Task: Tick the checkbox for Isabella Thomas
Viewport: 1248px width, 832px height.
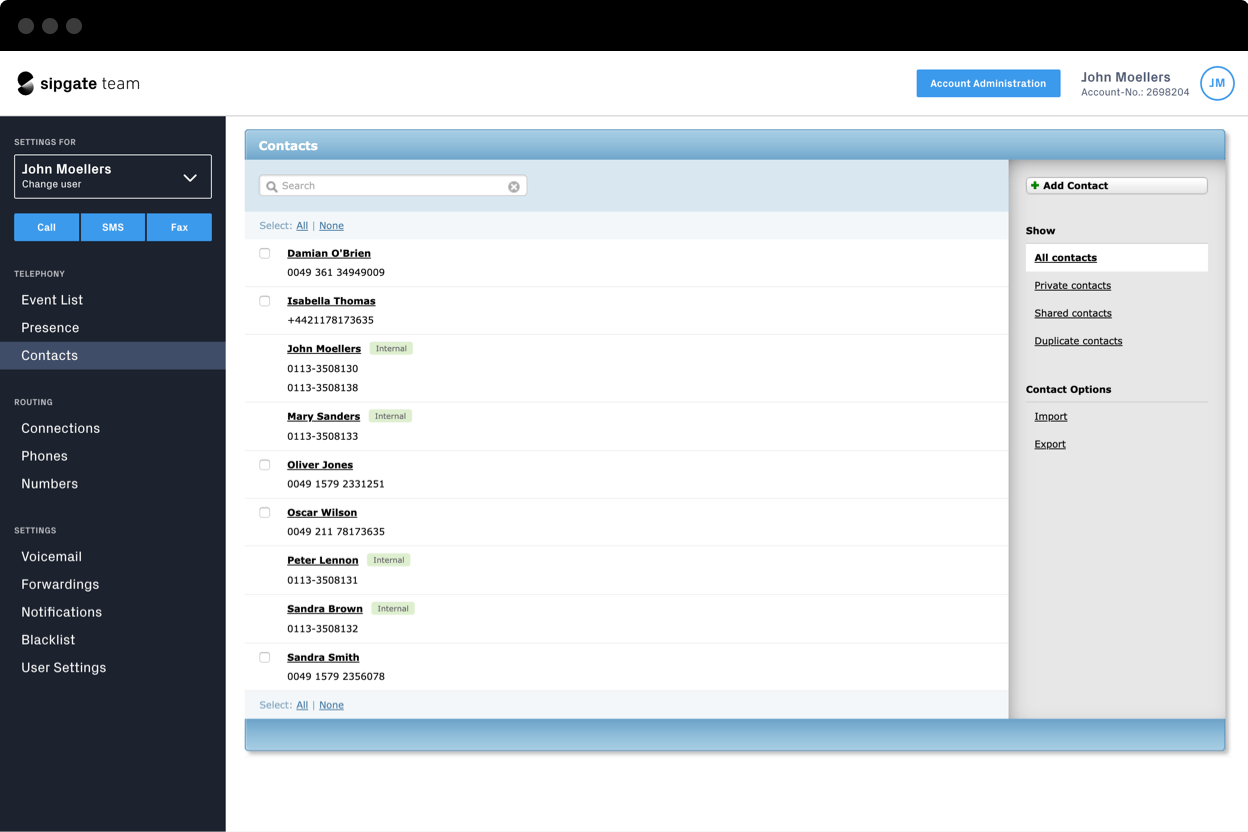Action: click(265, 301)
